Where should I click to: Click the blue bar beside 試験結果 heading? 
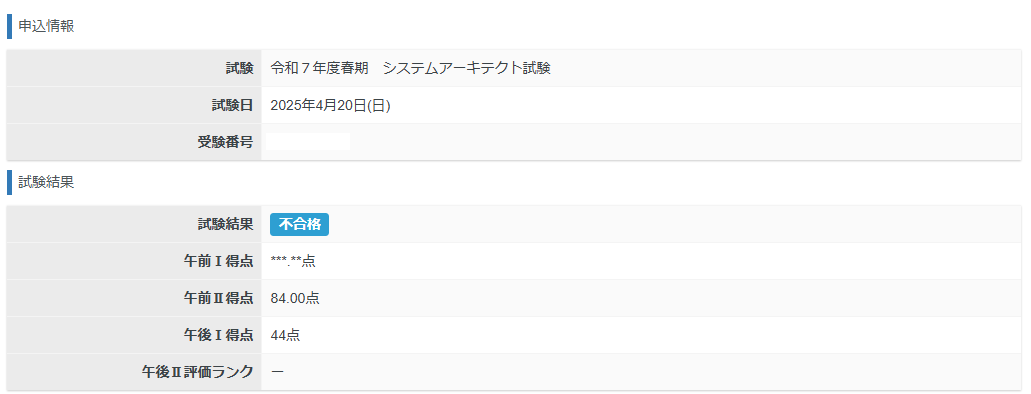point(9,182)
